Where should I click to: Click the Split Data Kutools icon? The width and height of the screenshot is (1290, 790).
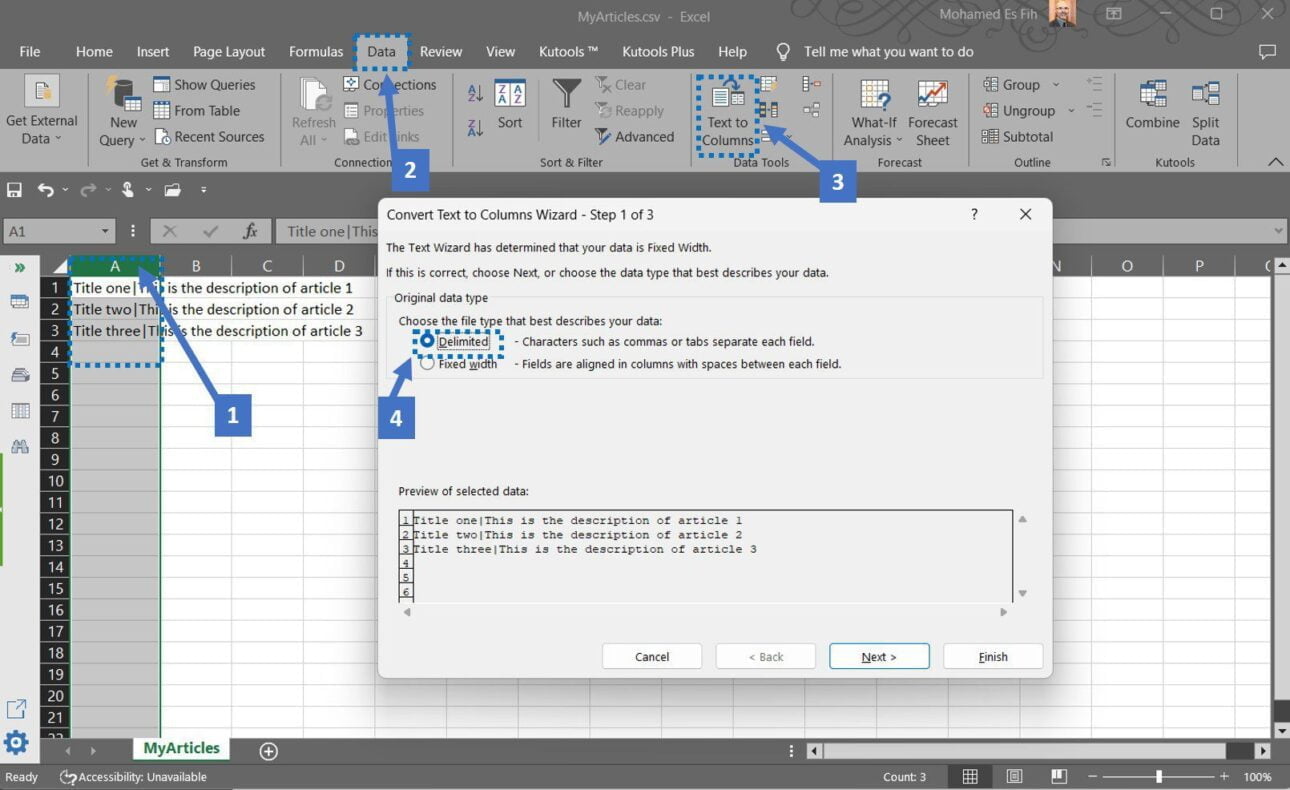click(x=1205, y=110)
